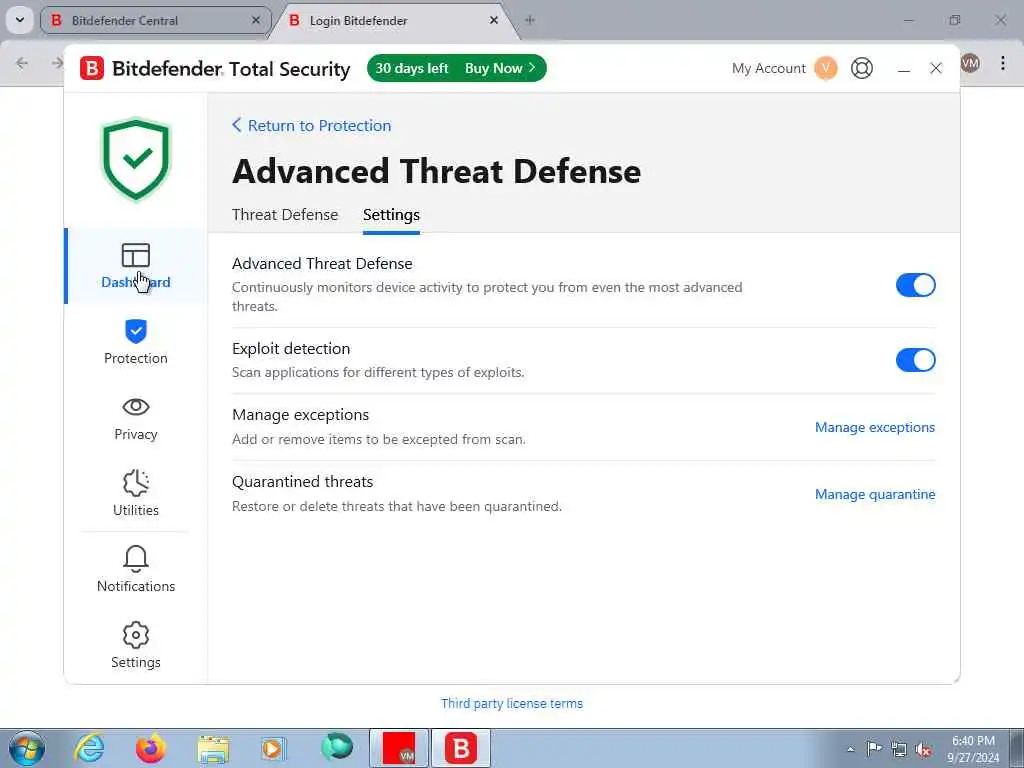Open the support lifebuoy icon
This screenshot has width=1024, height=768.
(862, 68)
